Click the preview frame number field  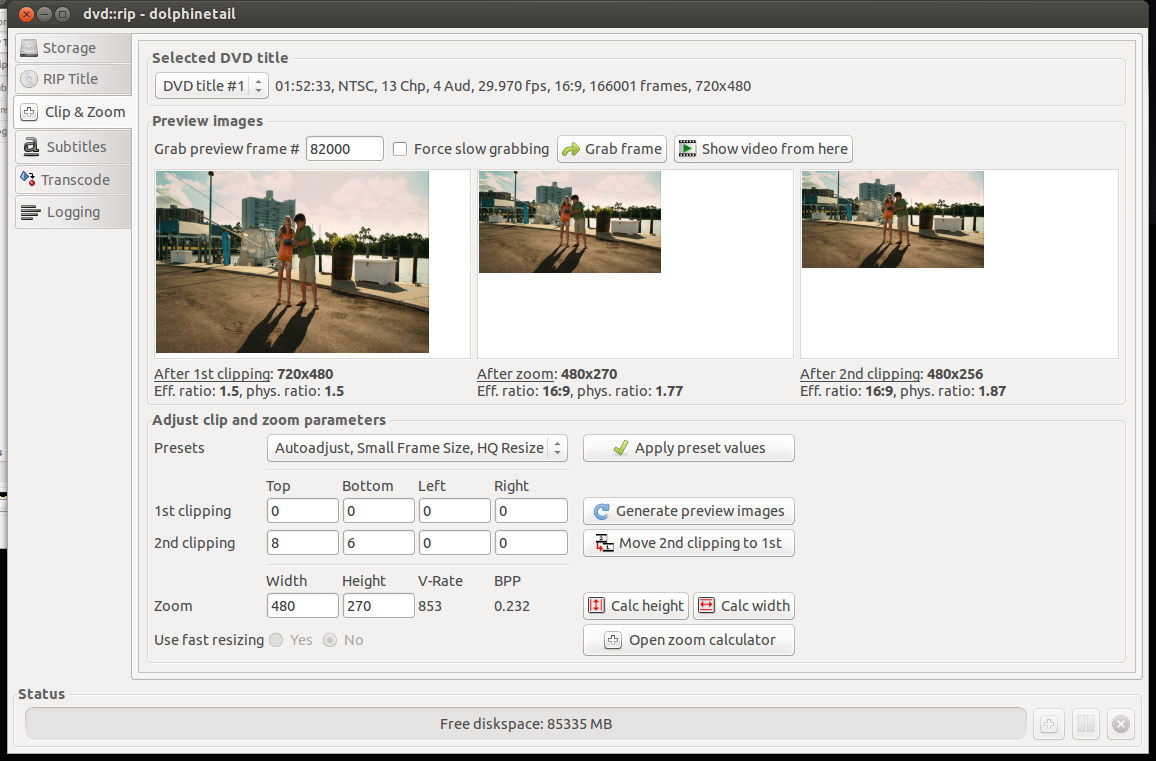tap(344, 149)
